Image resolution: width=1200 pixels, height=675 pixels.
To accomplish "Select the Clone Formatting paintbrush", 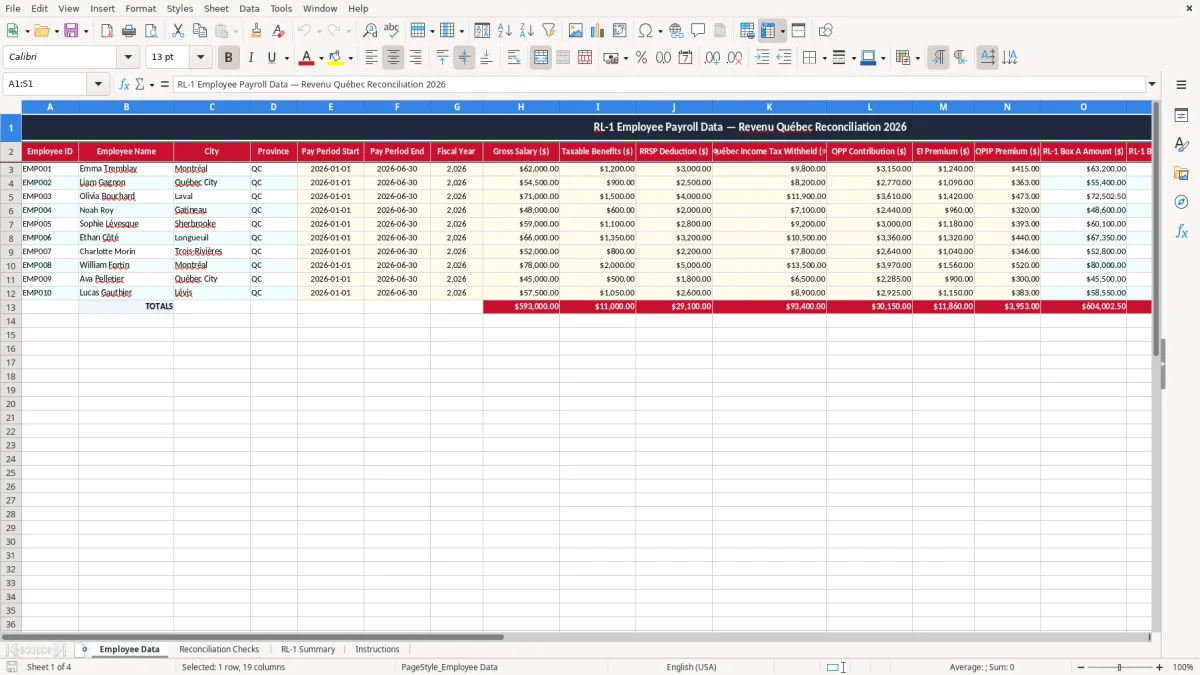I will tap(257, 31).
